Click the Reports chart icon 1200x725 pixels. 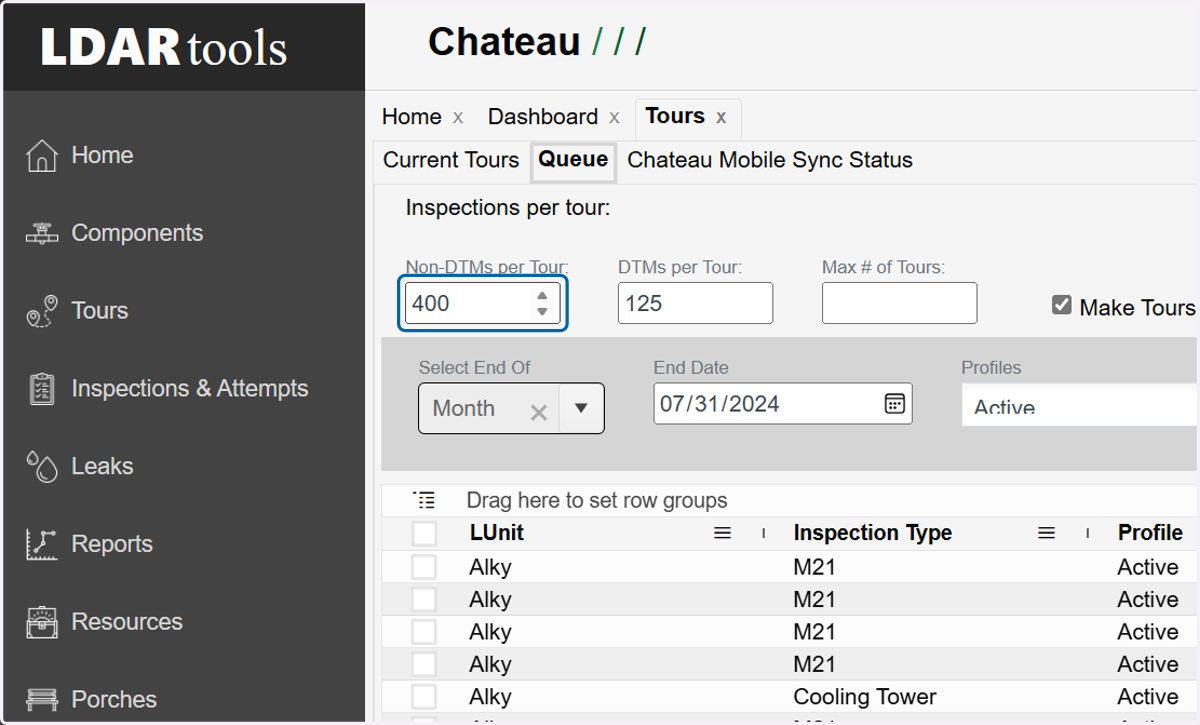tap(41, 544)
